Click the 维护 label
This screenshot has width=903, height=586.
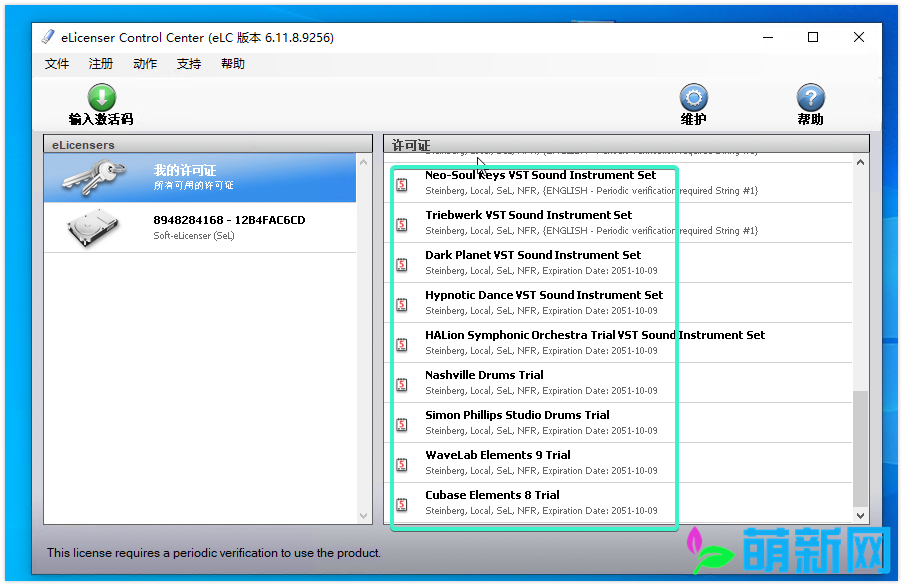693,119
